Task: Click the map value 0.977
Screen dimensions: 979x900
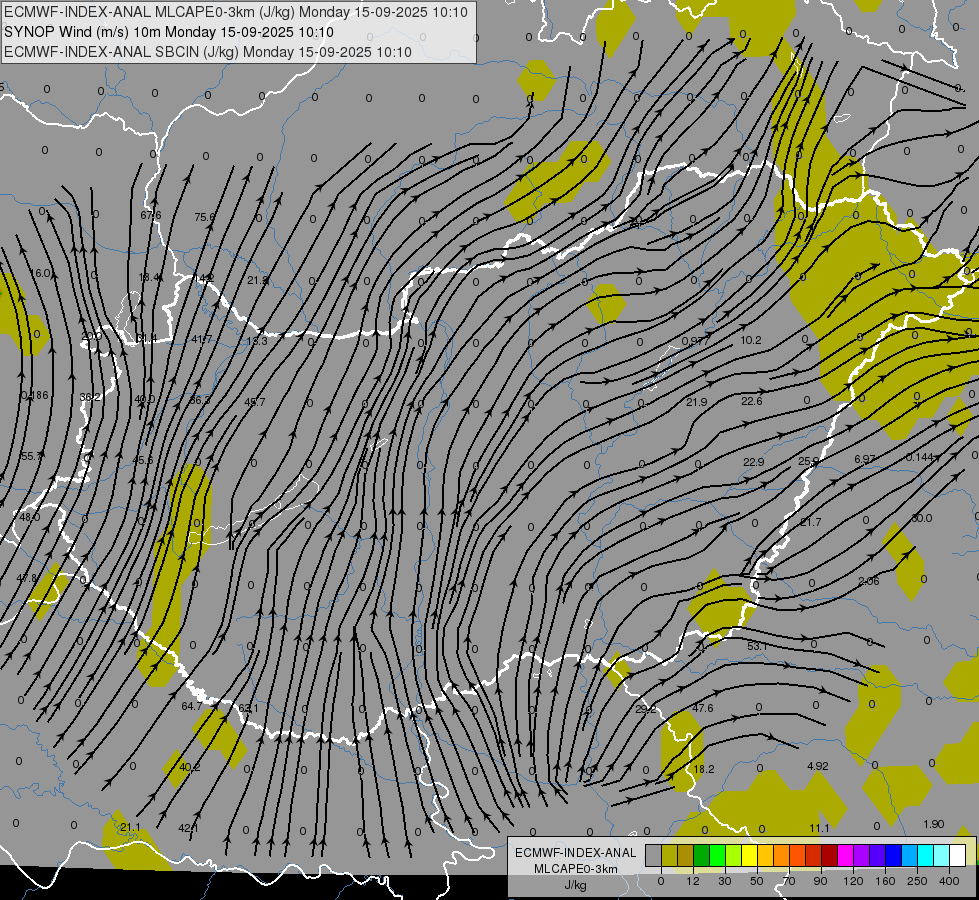Action: pyautogui.click(x=695, y=341)
